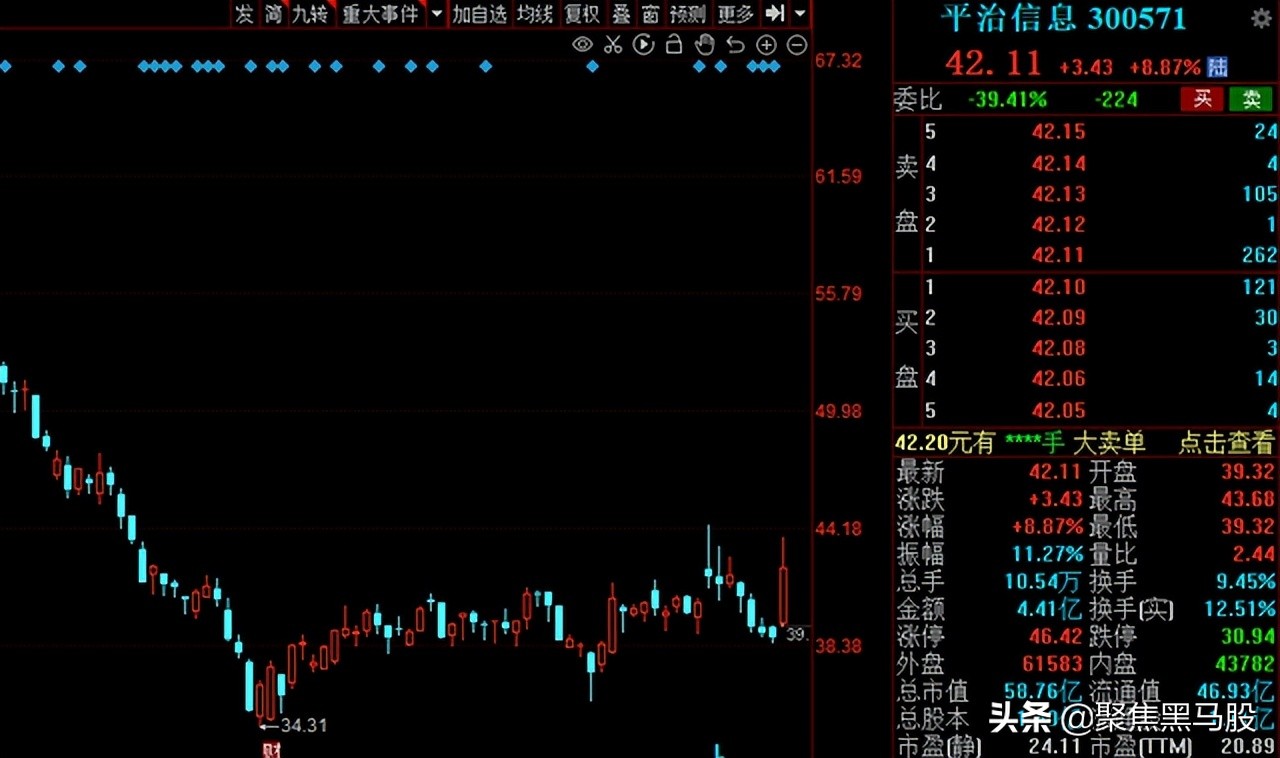Click the 窗 window button

(x=651, y=13)
